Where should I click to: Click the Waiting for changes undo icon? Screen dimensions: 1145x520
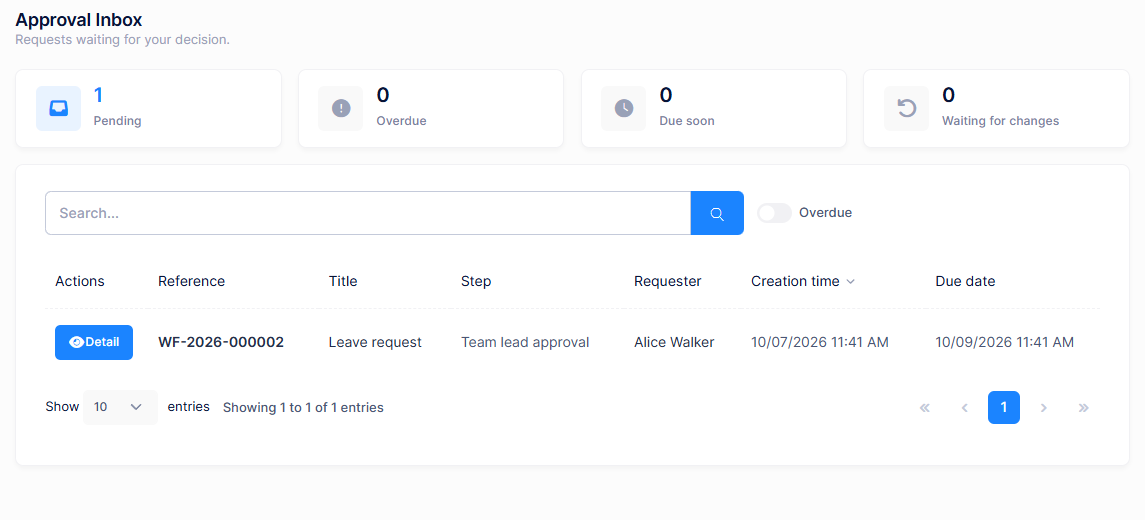pyautogui.click(x=906, y=108)
